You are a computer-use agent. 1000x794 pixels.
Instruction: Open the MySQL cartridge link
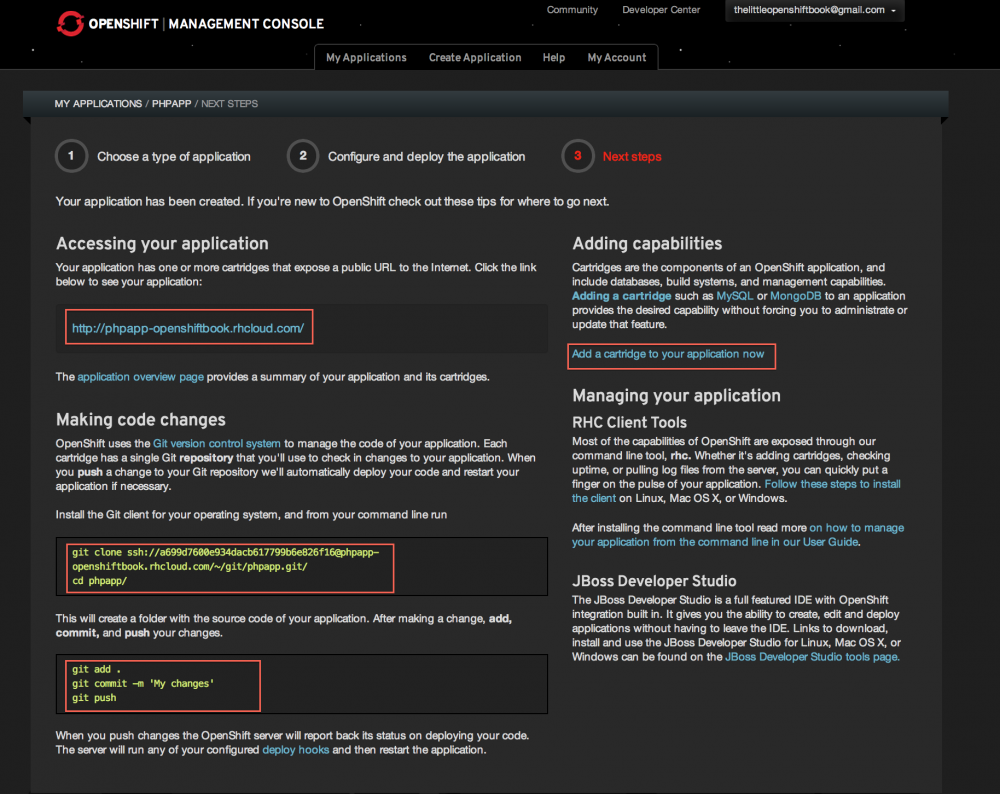pos(734,295)
